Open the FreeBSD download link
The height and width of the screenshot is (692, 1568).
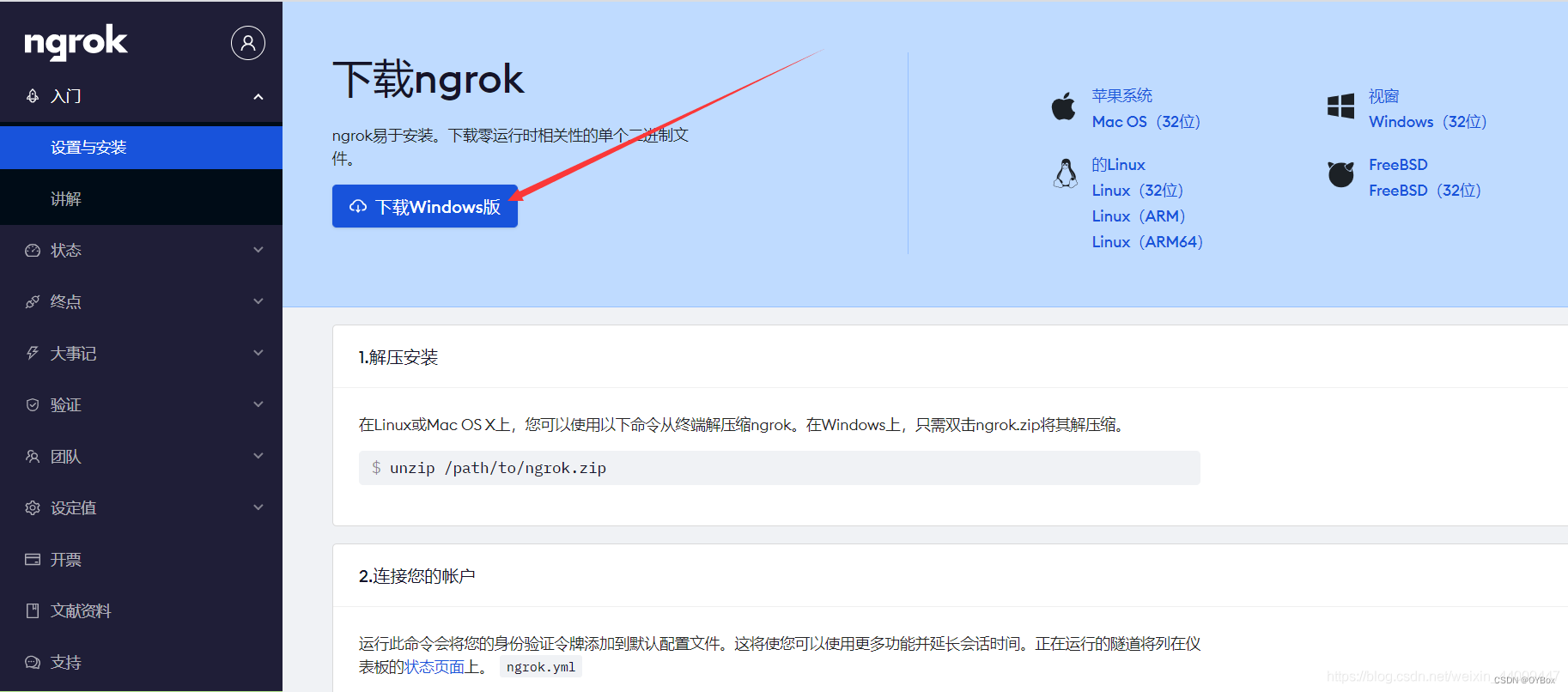pos(1398,165)
